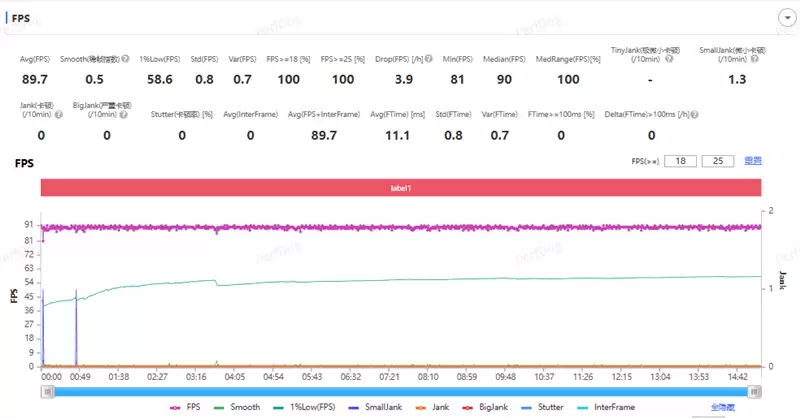Collapse the FPS panel with the top-right arrow
The width and height of the screenshot is (800, 418).
point(785,17)
